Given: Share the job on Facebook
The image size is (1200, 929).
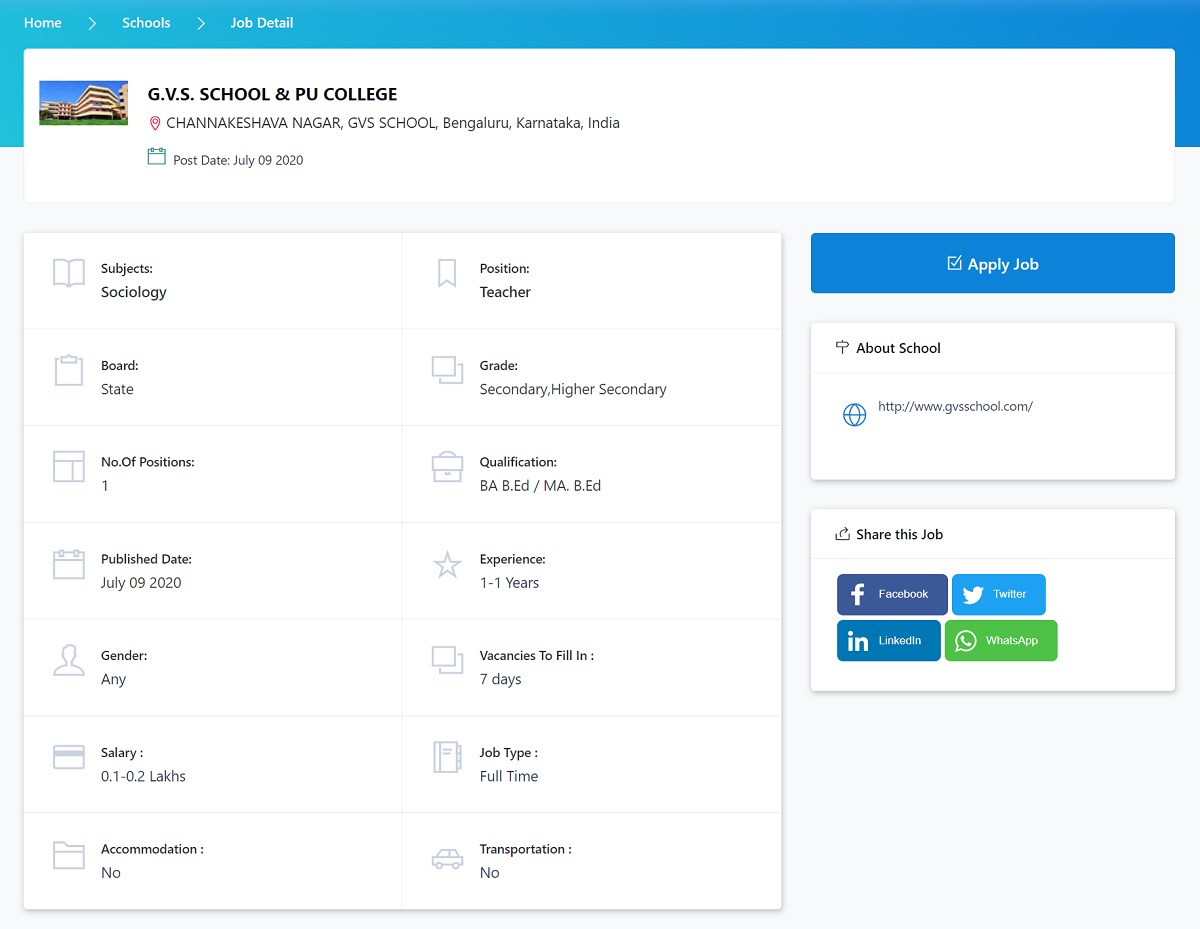Looking at the screenshot, I should (891, 594).
